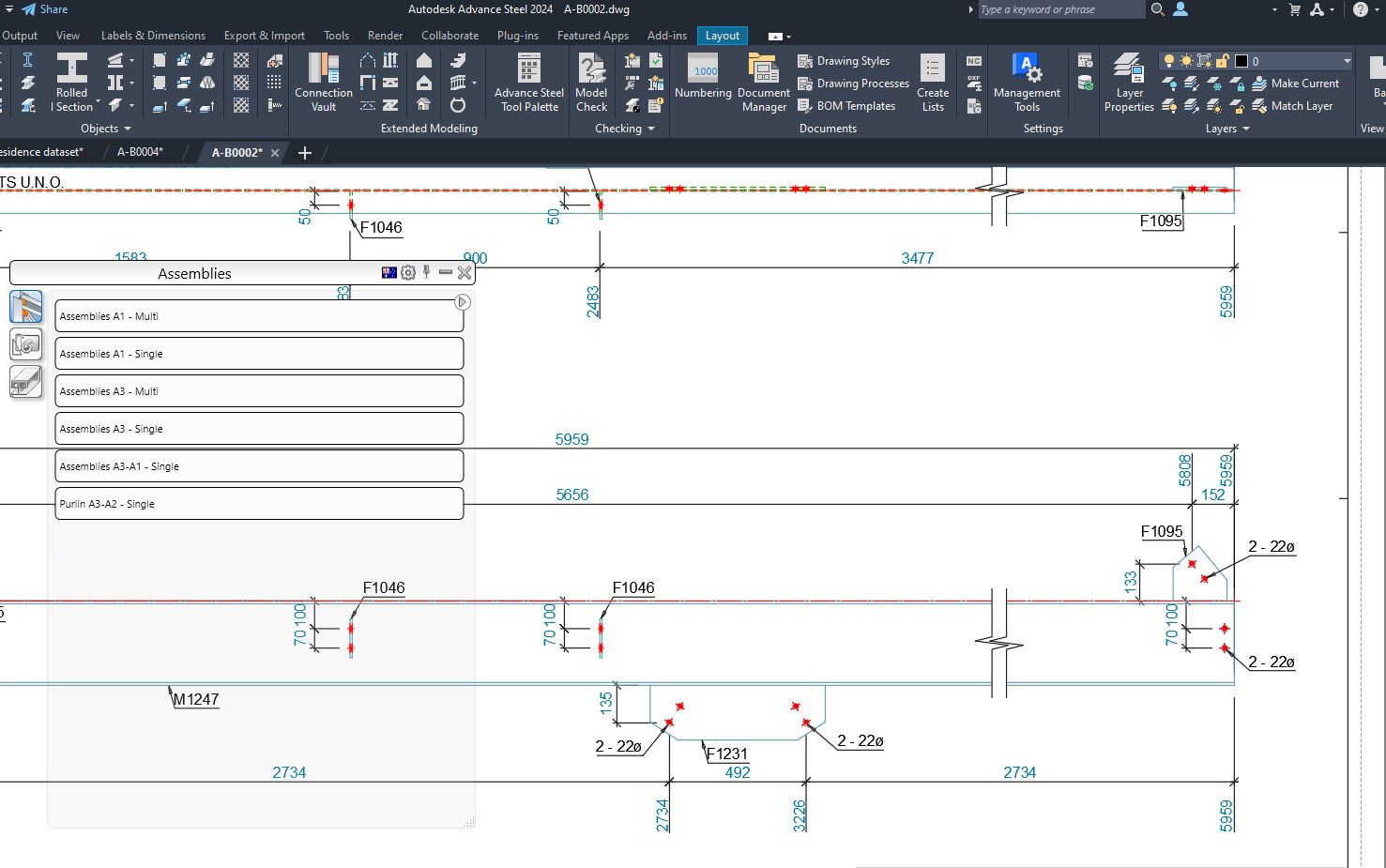Open Advance Steel Tool Palette

(529, 82)
